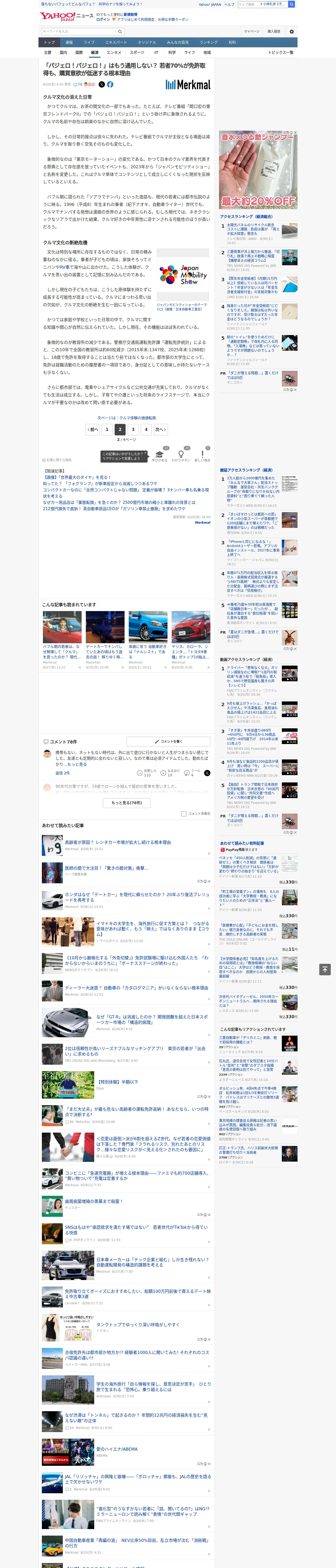Click the Yahoo! JAPAN news logo
The image size is (336, 1568).
[66, 16]
